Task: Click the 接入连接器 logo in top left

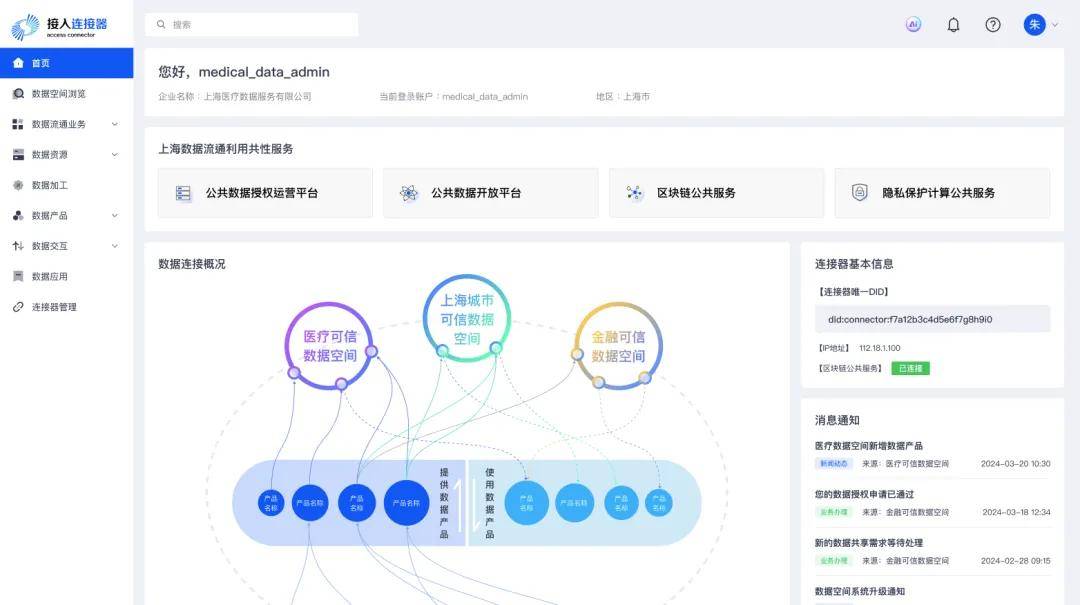Action: click(60, 25)
